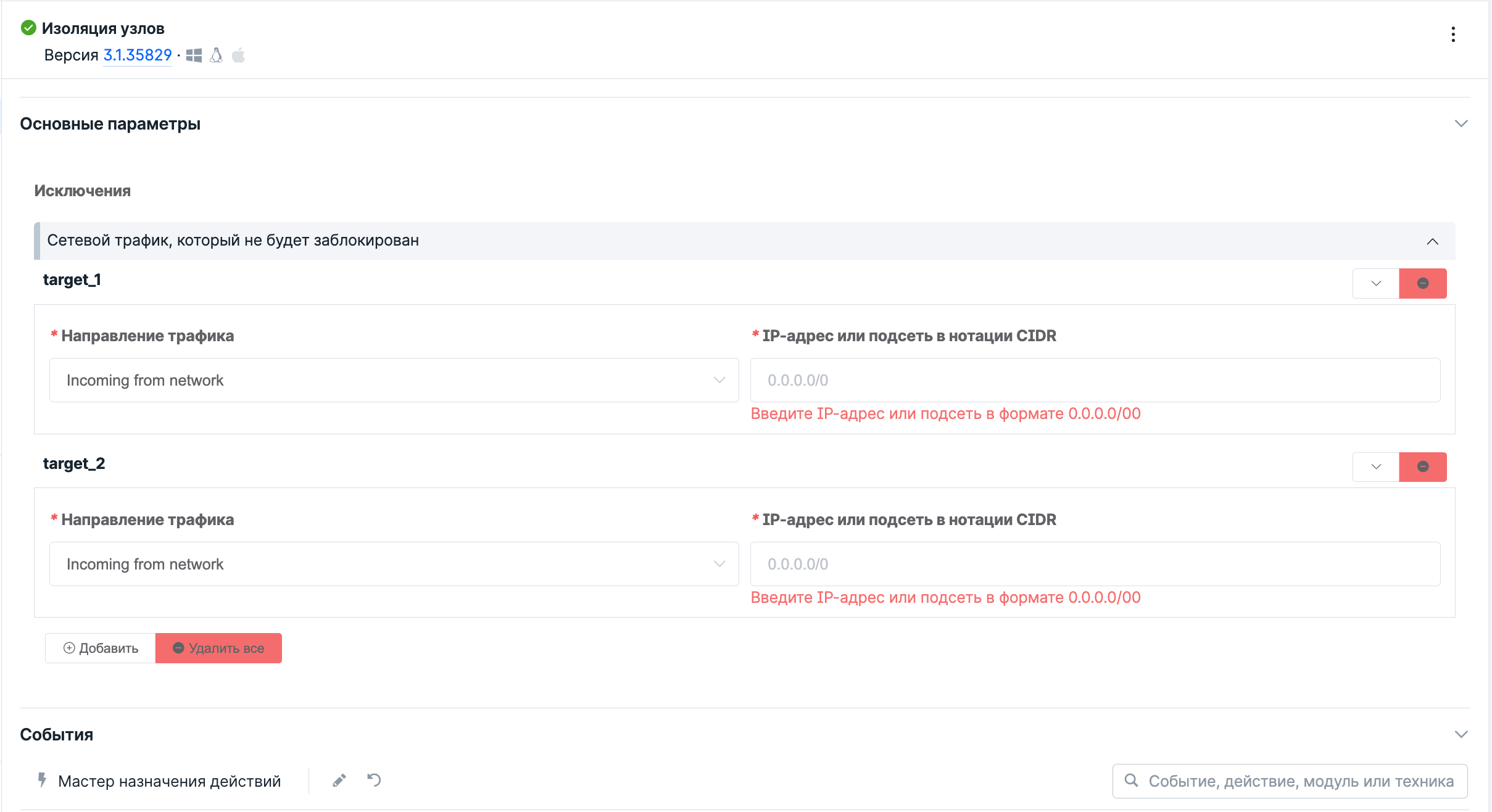Click the Удалить все button
The height and width of the screenshot is (812, 1492).
tap(218, 648)
